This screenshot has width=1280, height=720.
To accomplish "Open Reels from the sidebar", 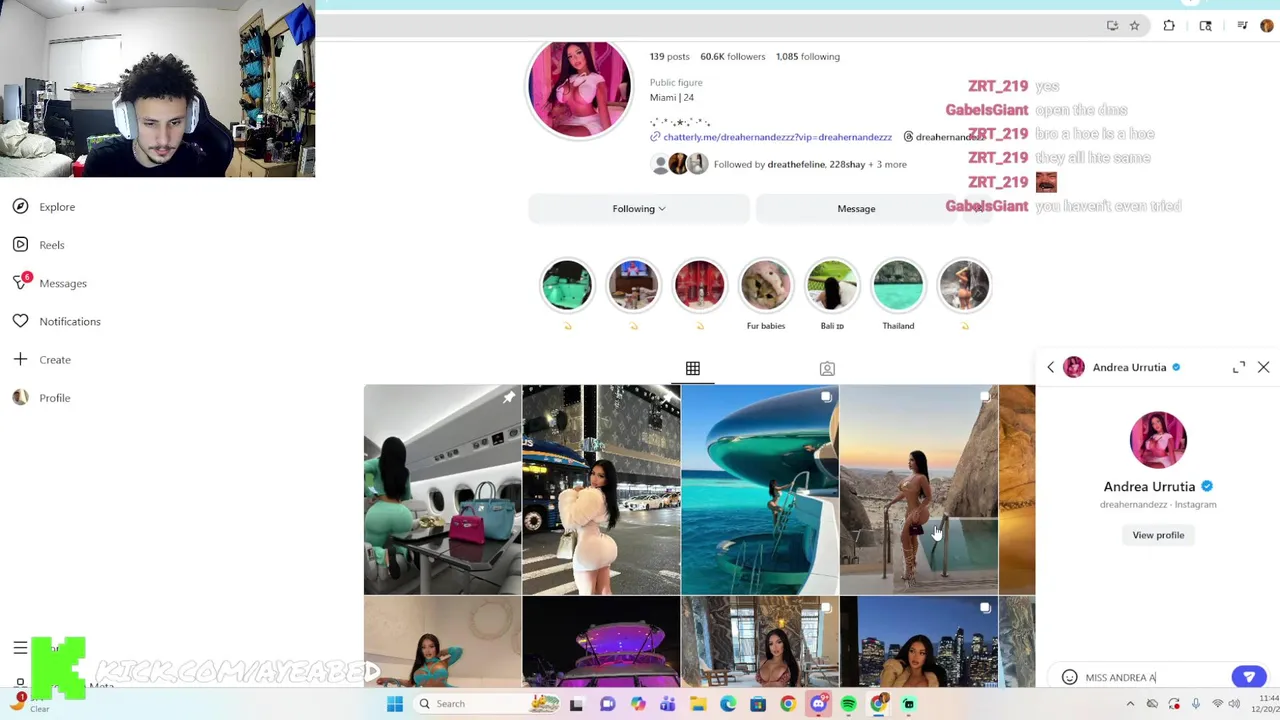I will click(x=39, y=245).
